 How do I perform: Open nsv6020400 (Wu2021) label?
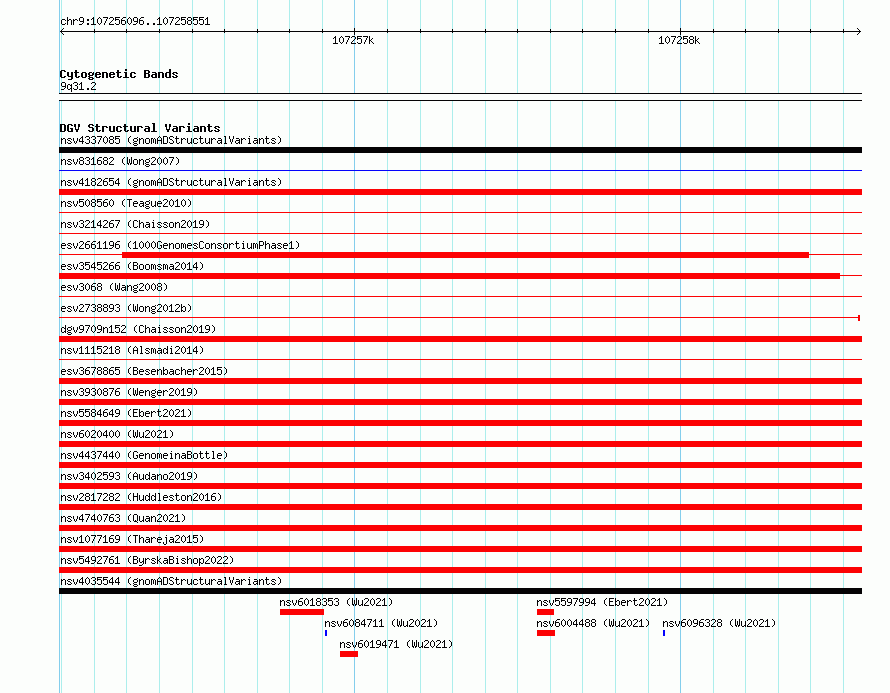117,434
